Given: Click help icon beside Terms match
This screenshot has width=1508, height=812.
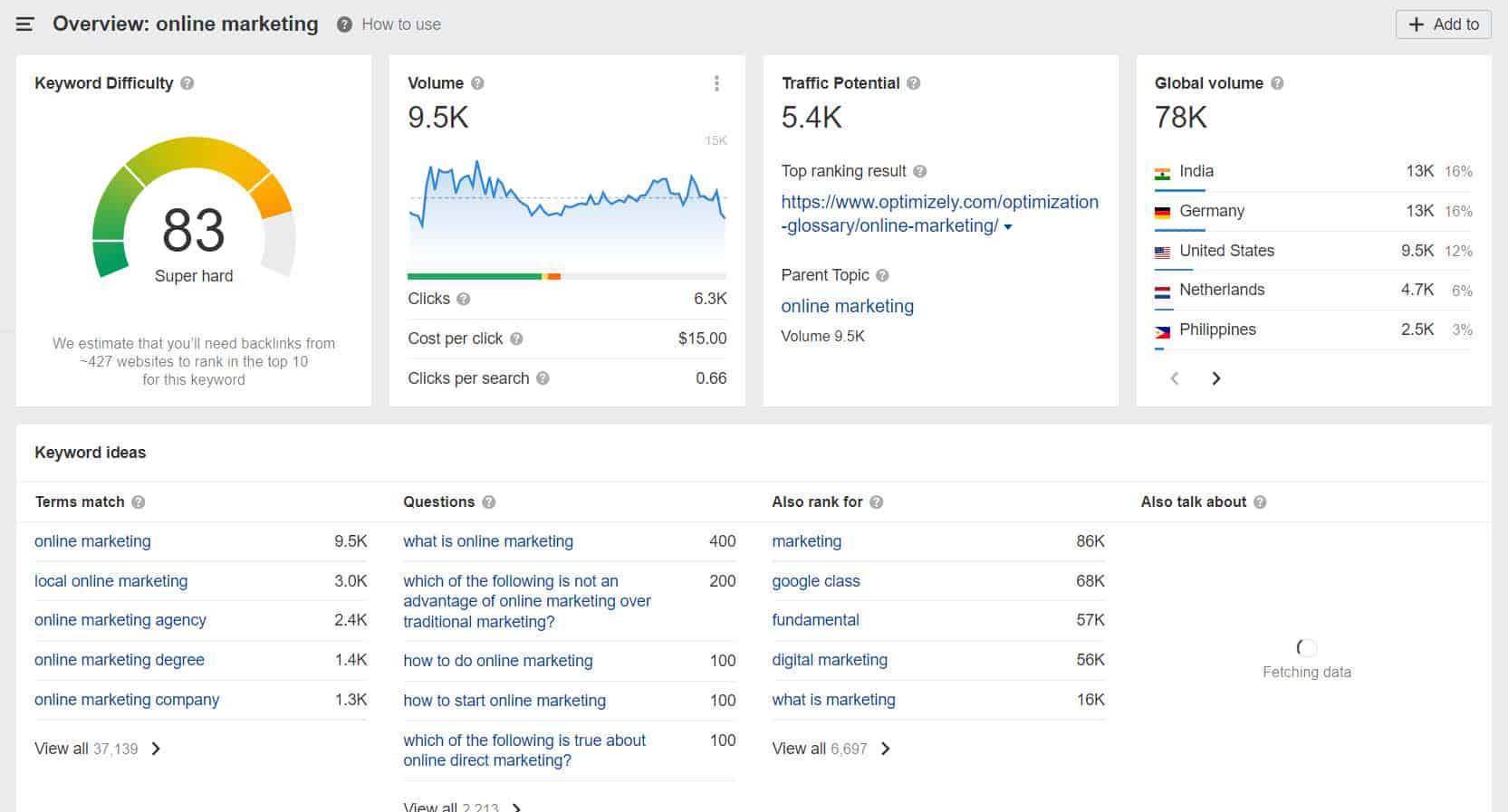Looking at the screenshot, I should pos(139,502).
